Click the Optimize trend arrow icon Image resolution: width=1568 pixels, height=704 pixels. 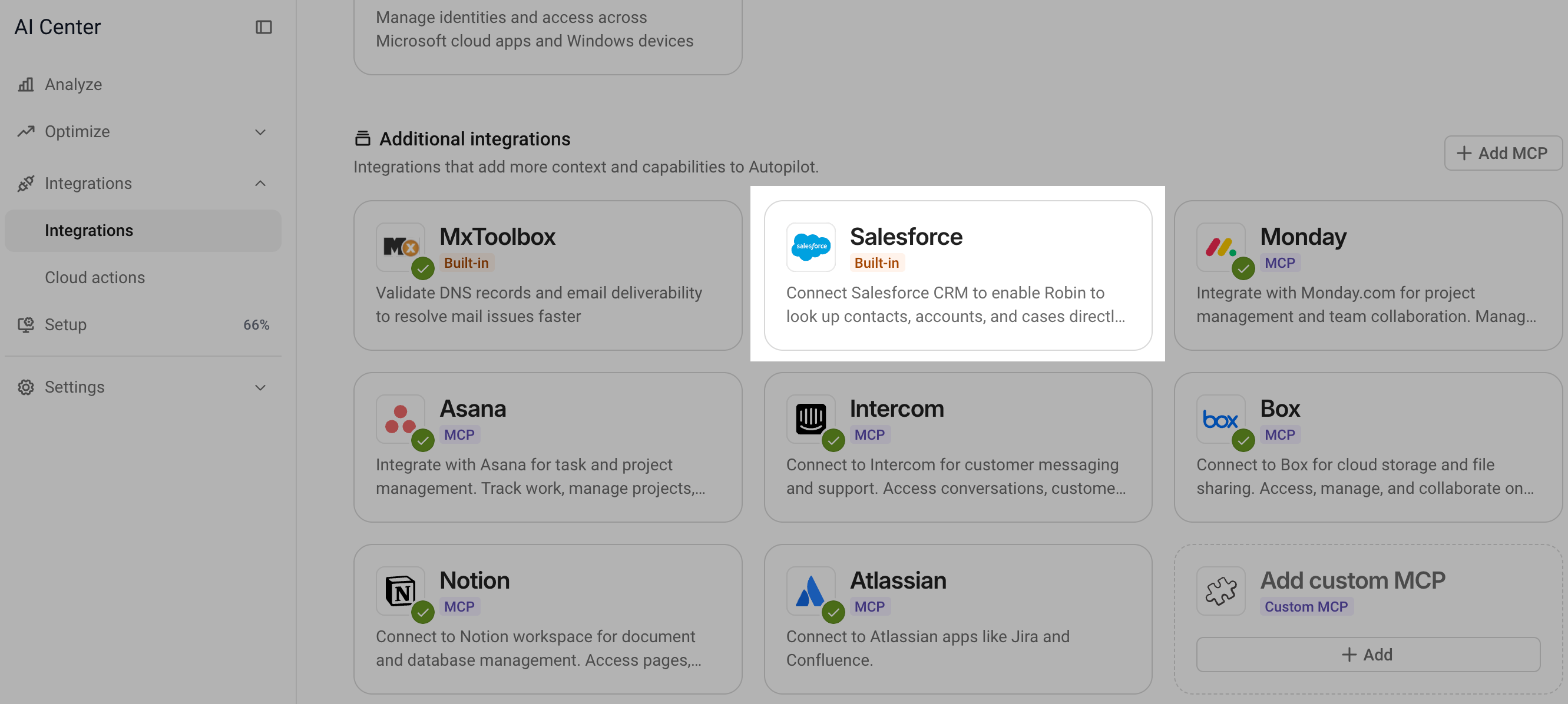tap(25, 131)
